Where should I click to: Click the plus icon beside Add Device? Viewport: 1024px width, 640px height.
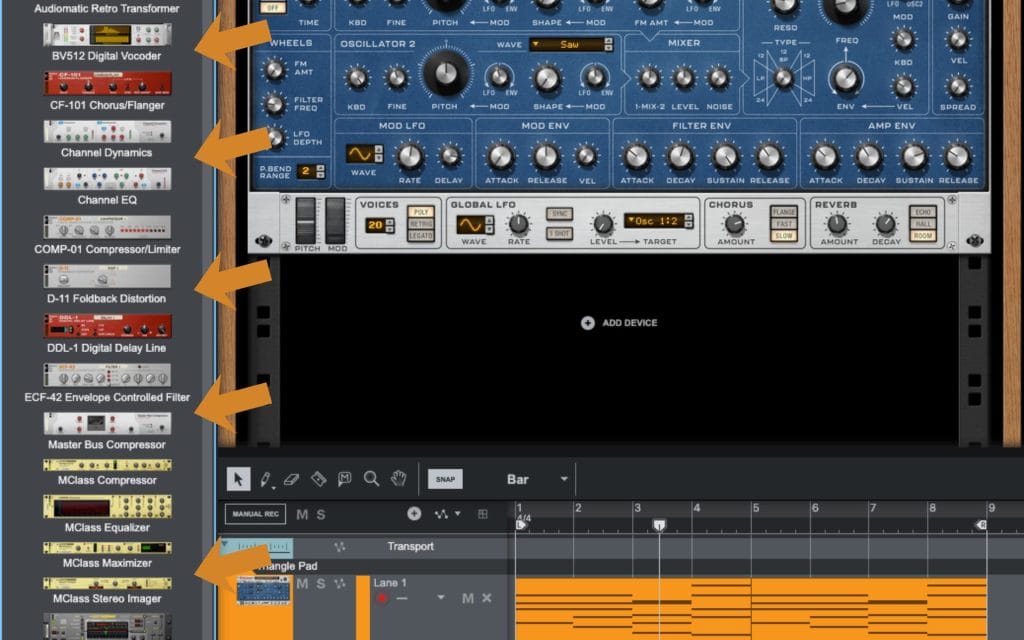tap(587, 323)
